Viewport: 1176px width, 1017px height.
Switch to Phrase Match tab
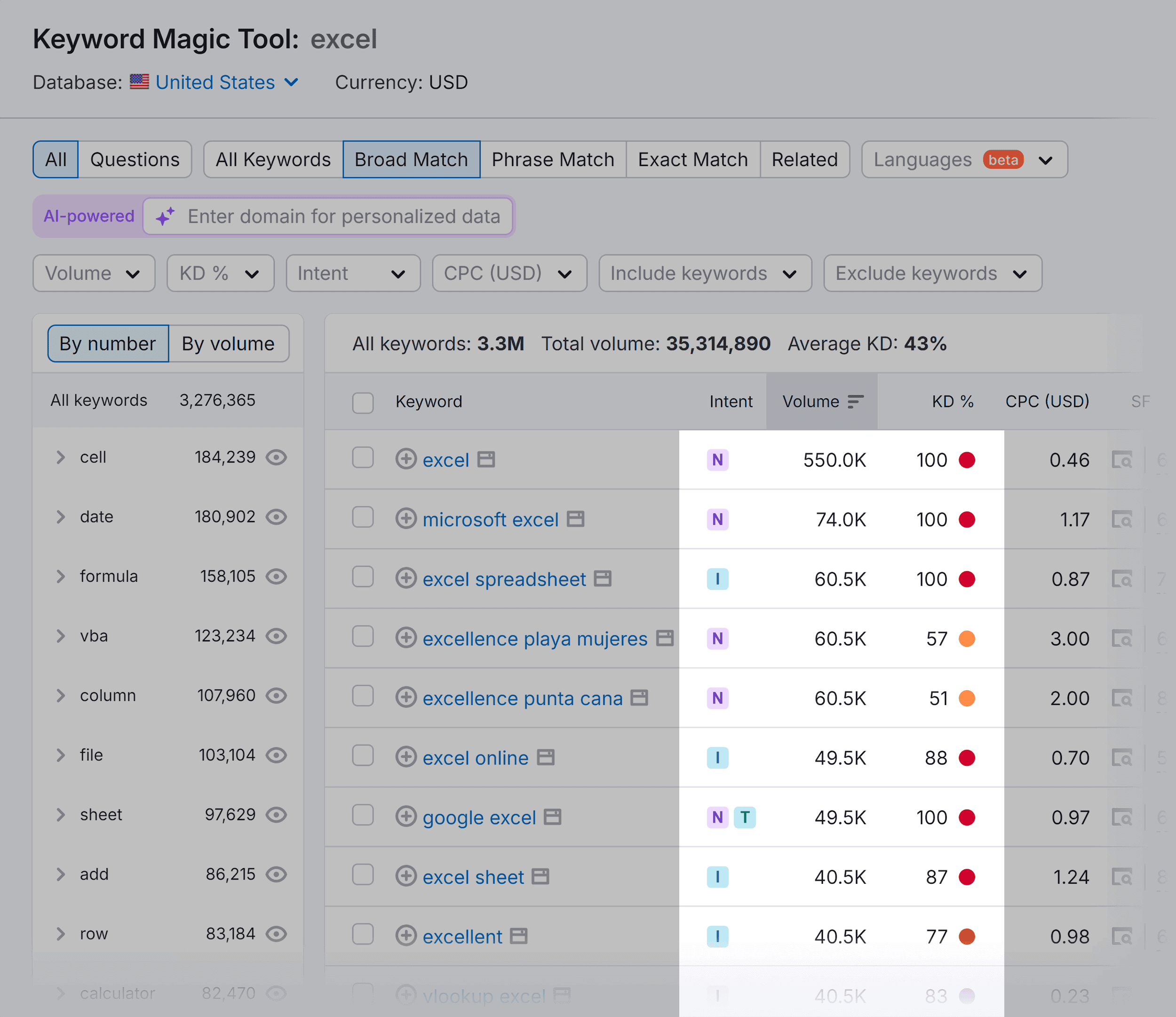click(553, 159)
